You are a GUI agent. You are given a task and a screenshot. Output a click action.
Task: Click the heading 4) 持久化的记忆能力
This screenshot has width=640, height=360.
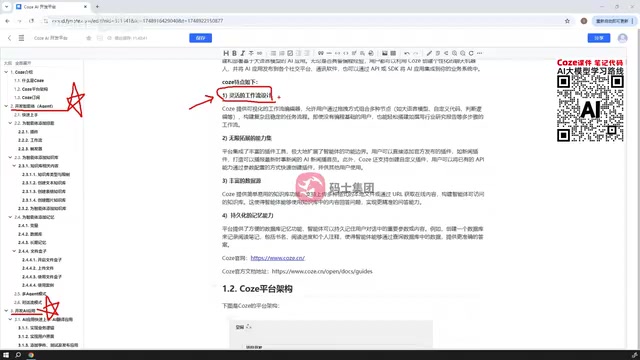click(248, 215)
